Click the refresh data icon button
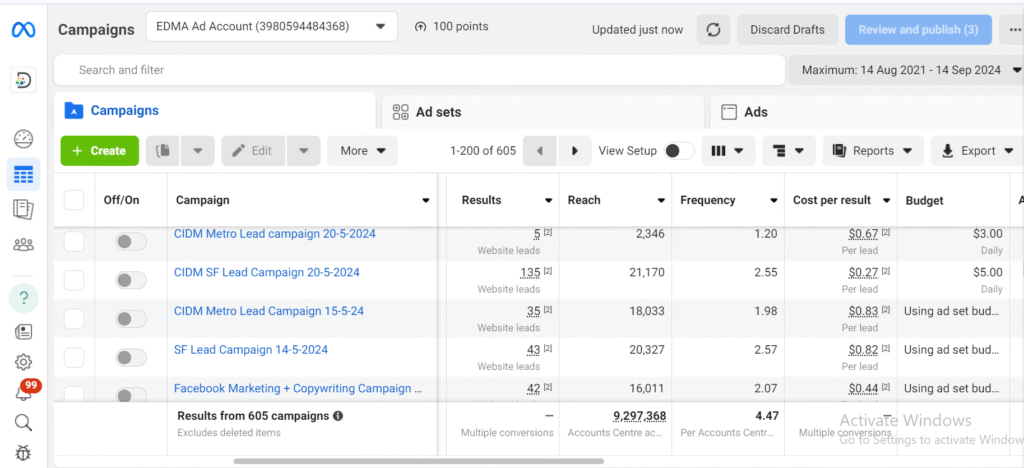The width and height of the screenshot is (1024, 468). click(713, 30)
